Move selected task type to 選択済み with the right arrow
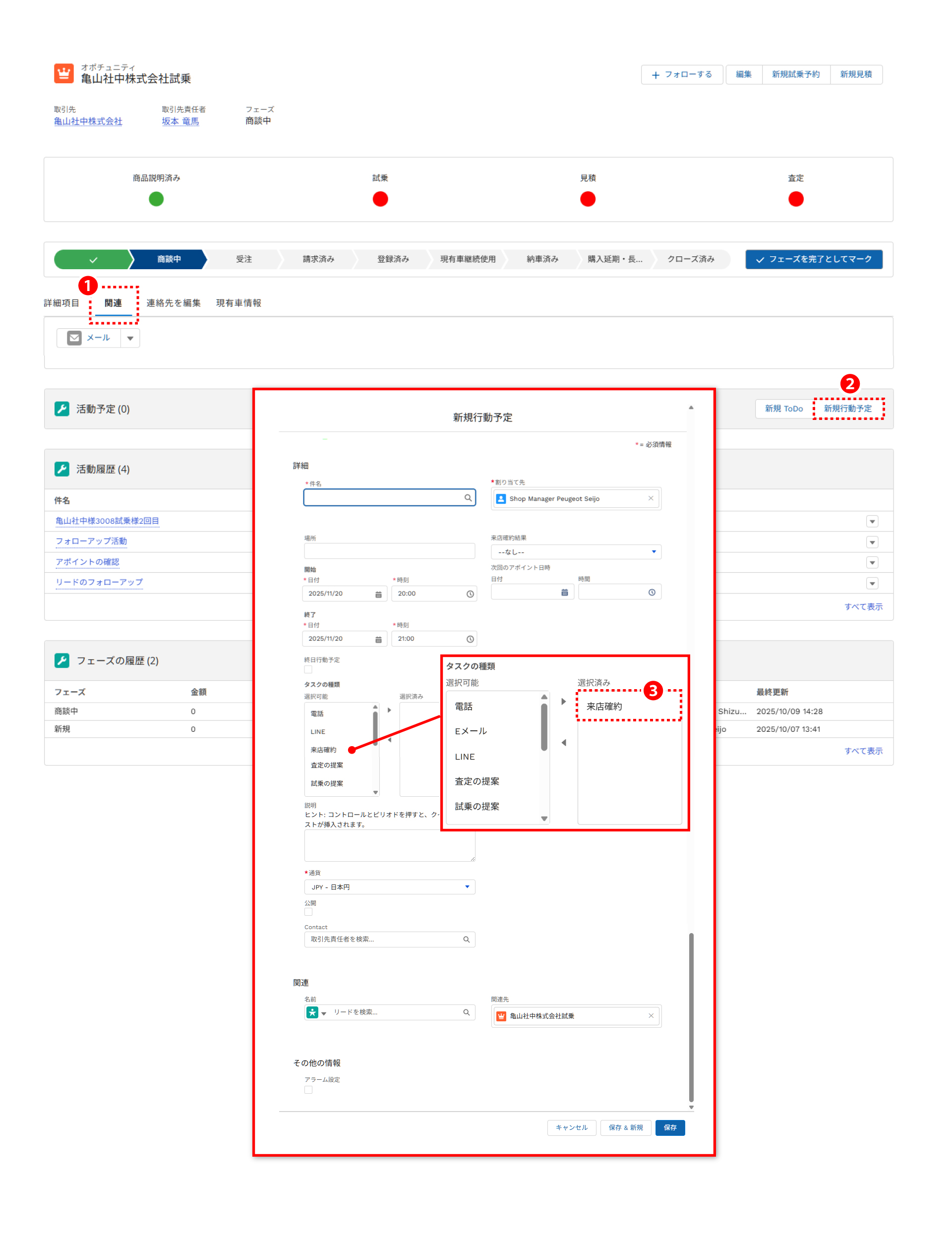This screenshot has width=952, height=1236. 389,709
